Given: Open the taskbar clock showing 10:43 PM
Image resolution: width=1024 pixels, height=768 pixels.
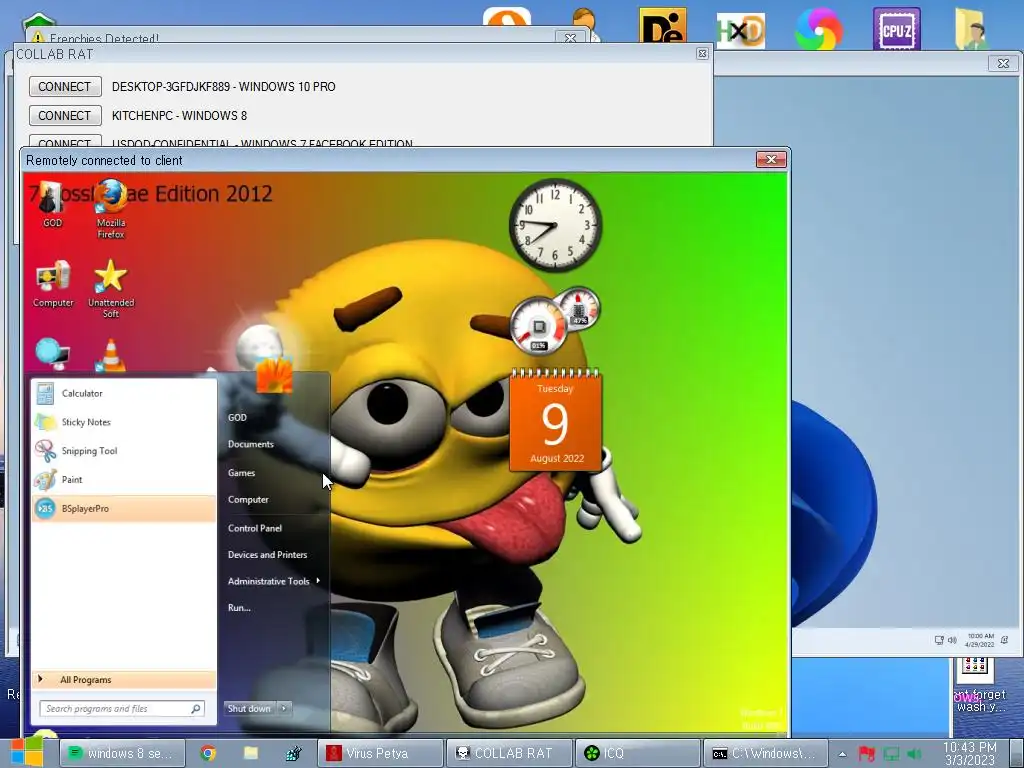Looking at the screenshot, I should pyautogui.click(x=970, y=753).
